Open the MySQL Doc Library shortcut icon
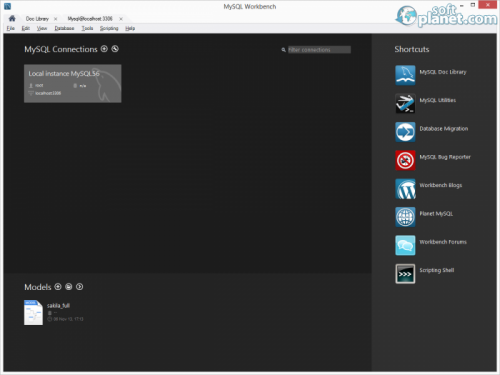500x375 pixels. [405, 75]
